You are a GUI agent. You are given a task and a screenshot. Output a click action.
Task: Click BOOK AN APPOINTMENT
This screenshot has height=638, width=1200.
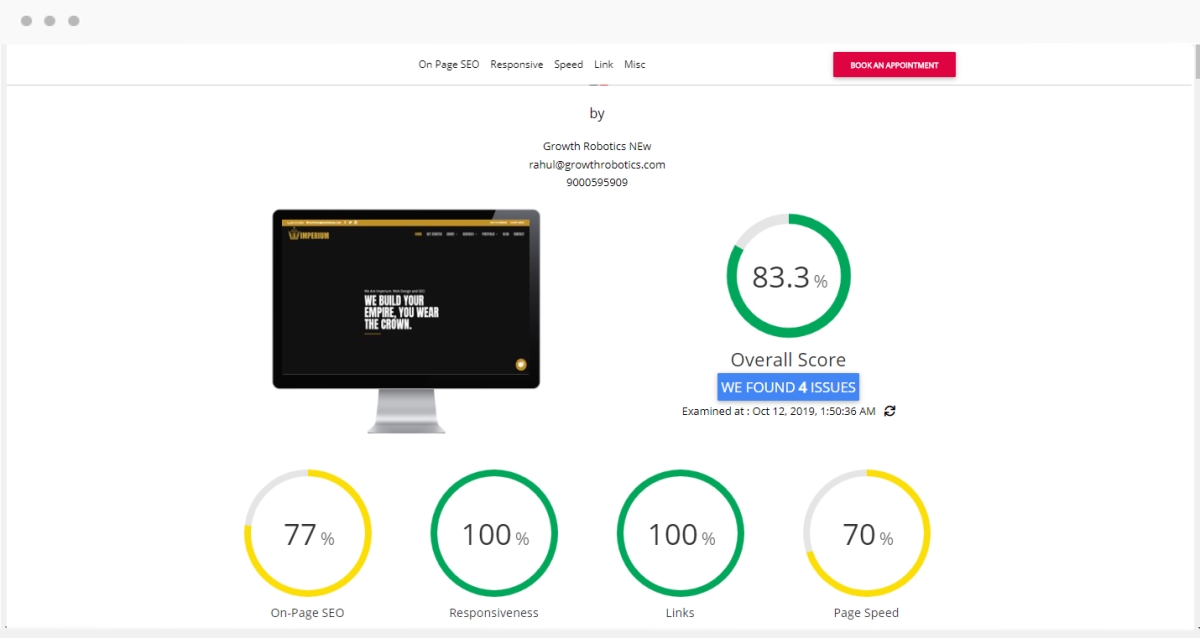click(893, 64)
